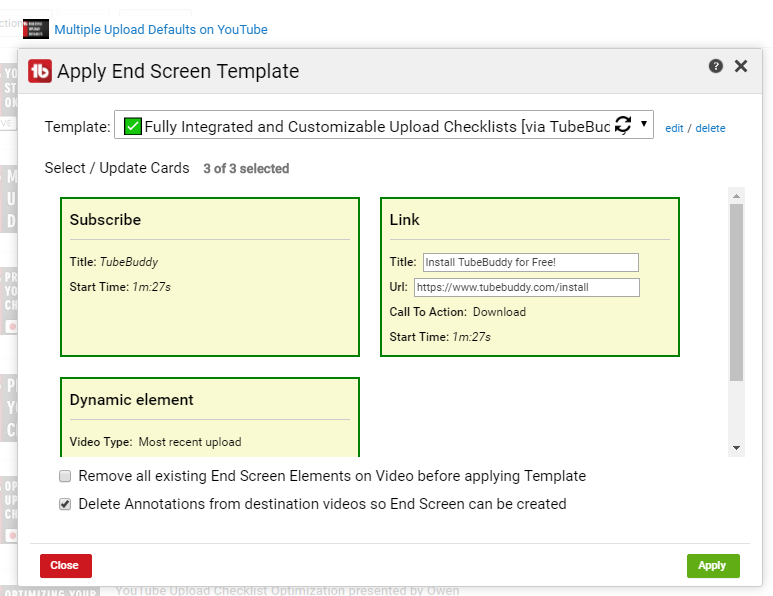Click the green Apply button
The image size is (773, 596).
713,565
